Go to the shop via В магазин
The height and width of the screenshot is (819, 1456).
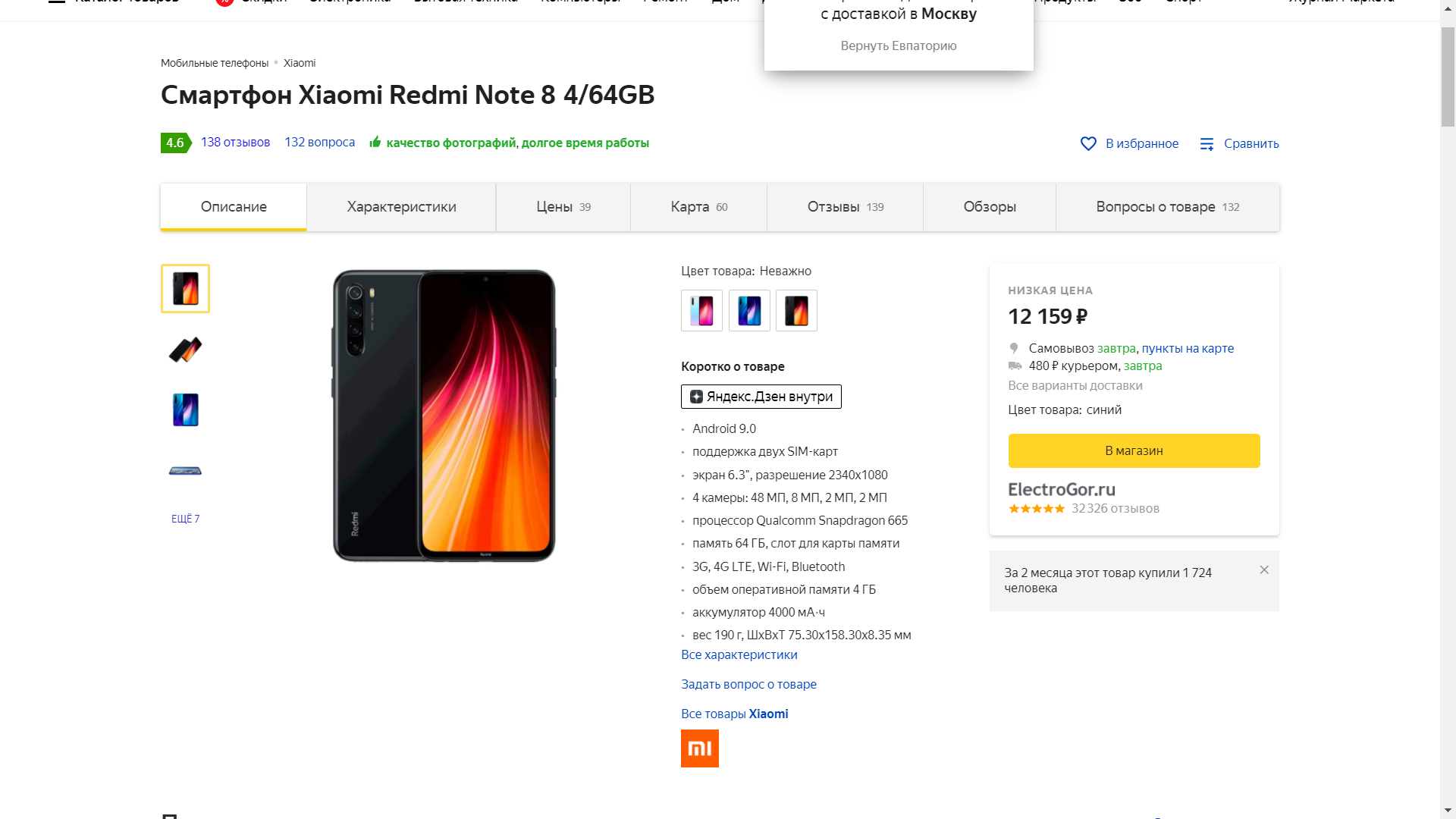coord(1134,450)
